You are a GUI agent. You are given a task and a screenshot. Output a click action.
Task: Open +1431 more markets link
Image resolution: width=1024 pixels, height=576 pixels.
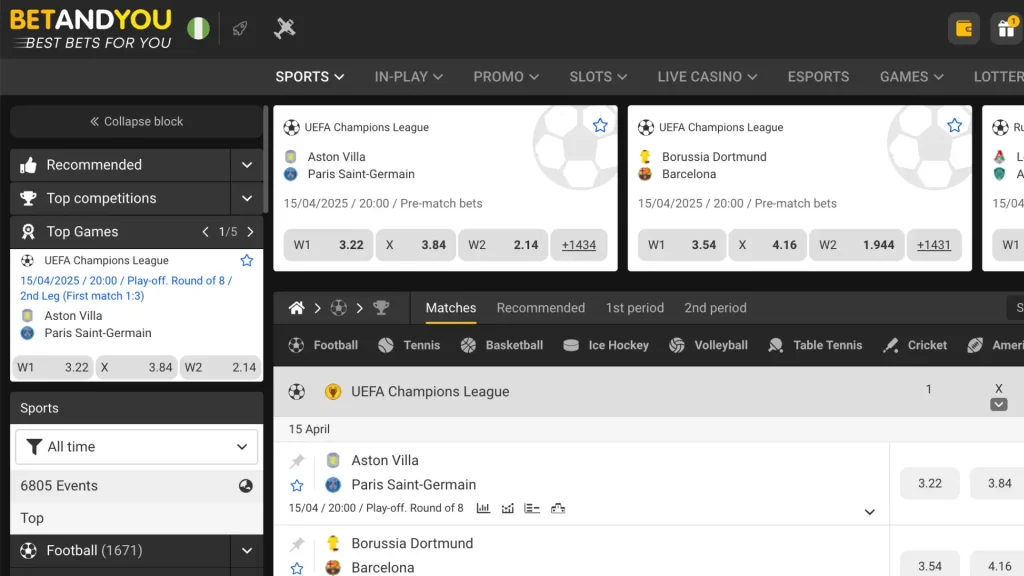pos(934,245)
